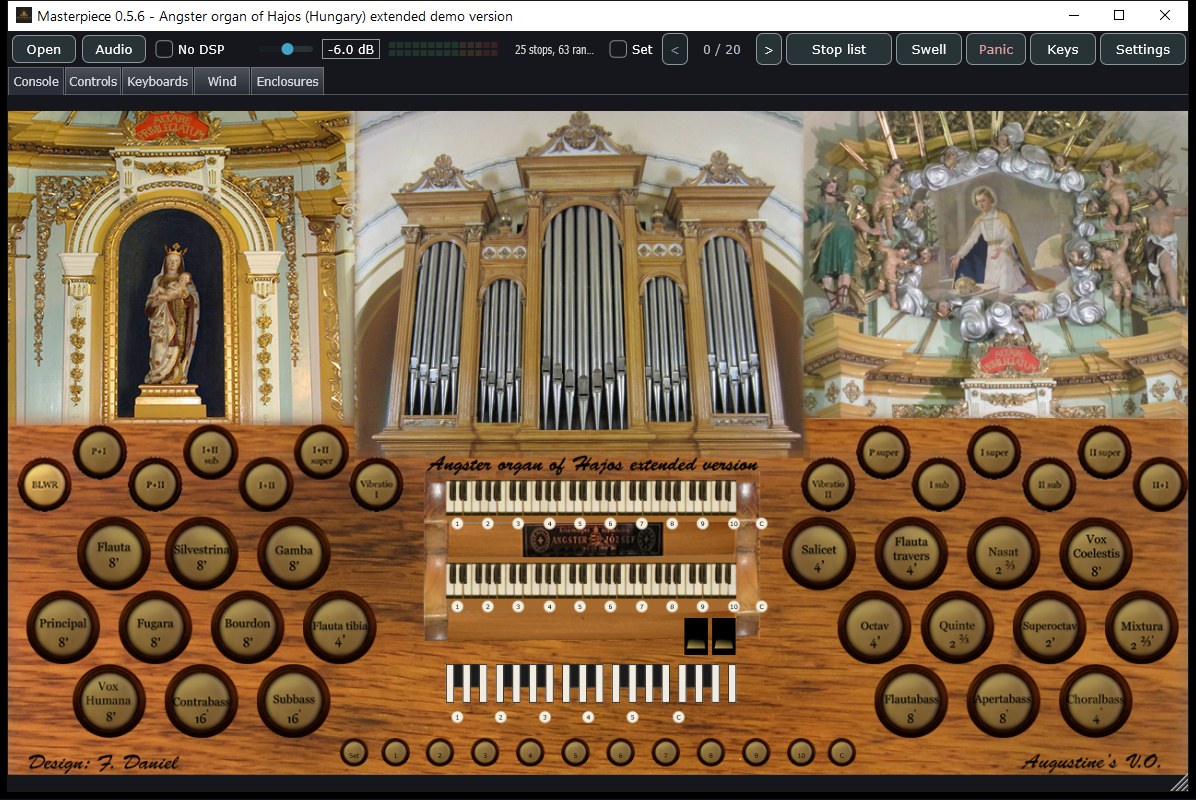Open the Keys panel
Viewport: 1196px width, 800px height.
[1063, 49]
